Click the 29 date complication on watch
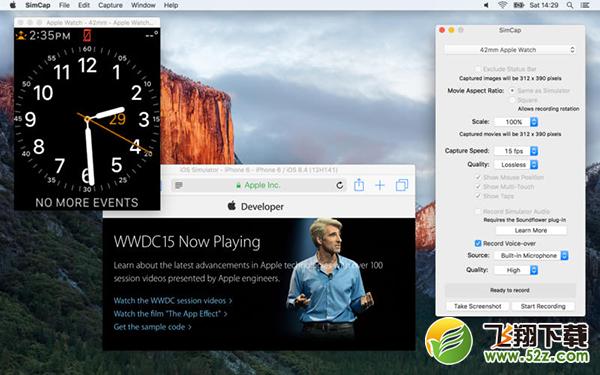 pyautogui.click(x=117, y=120)
